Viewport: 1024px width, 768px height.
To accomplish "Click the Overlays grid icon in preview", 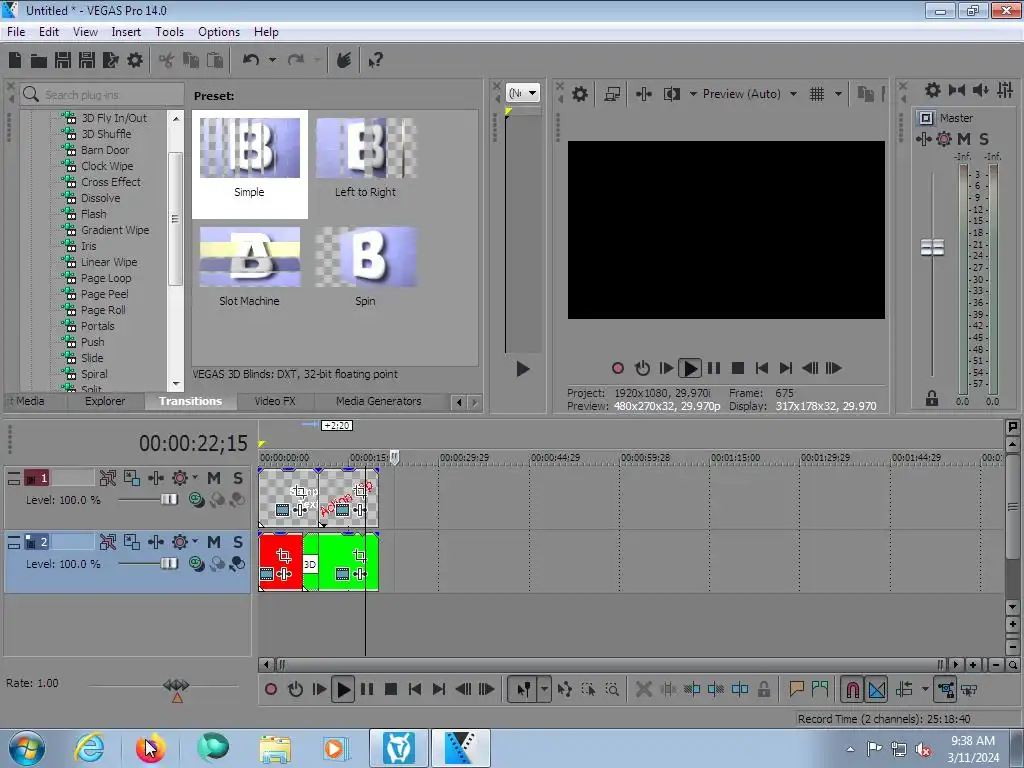I will point(817,94).
